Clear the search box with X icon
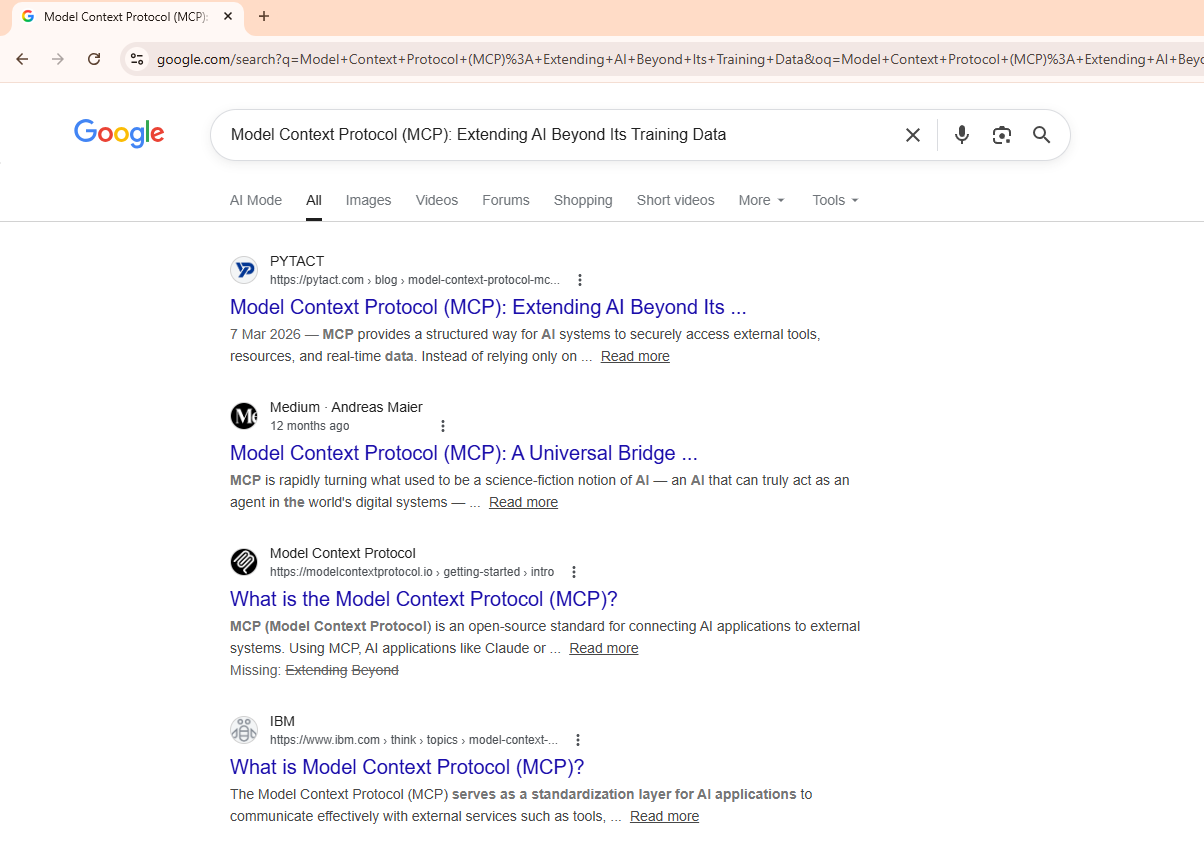 point(912,135)
